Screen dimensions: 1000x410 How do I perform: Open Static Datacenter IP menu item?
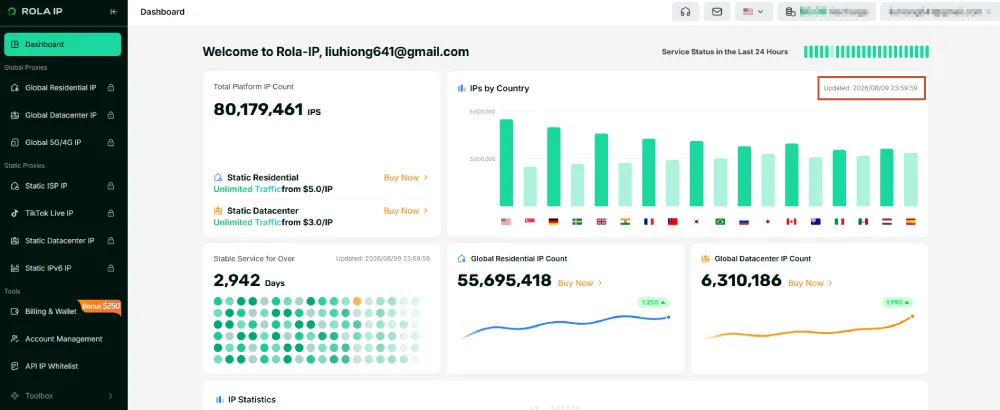click(x=62, y=241)
